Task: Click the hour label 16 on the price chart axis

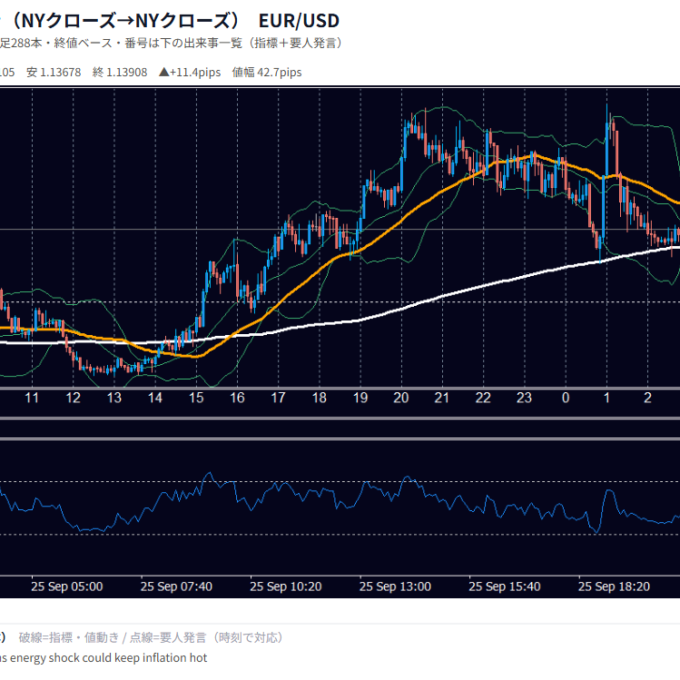Action: 237,398
